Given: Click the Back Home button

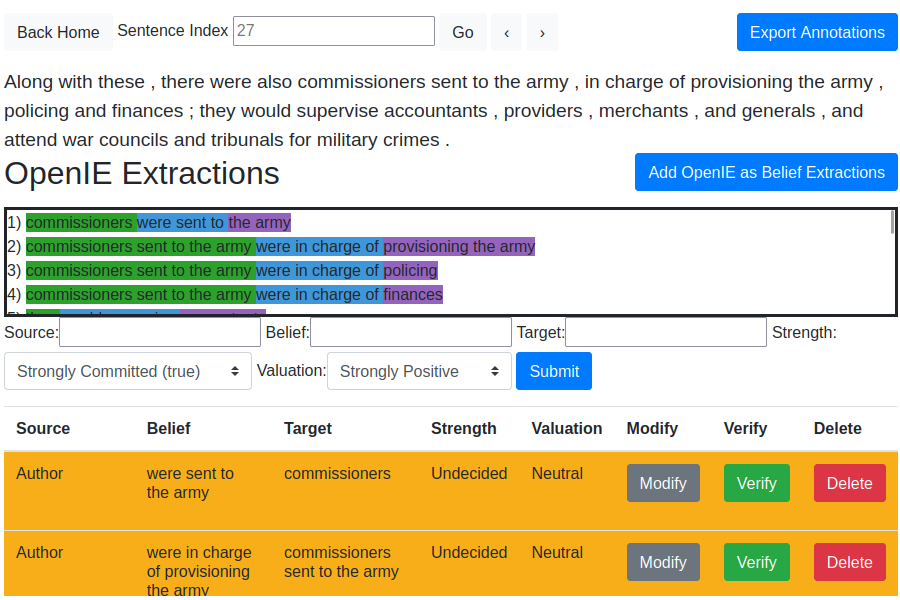Looking at the screenshot, I should point(58,32).
